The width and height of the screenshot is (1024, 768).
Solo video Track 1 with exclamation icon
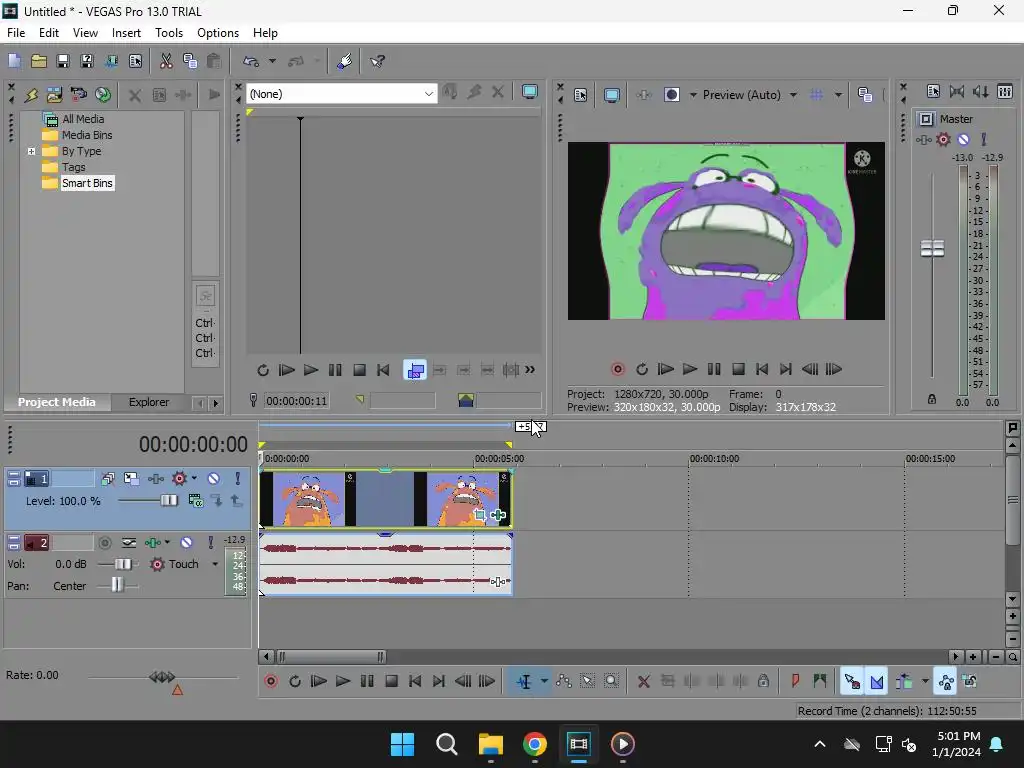(x=238, y=479)
